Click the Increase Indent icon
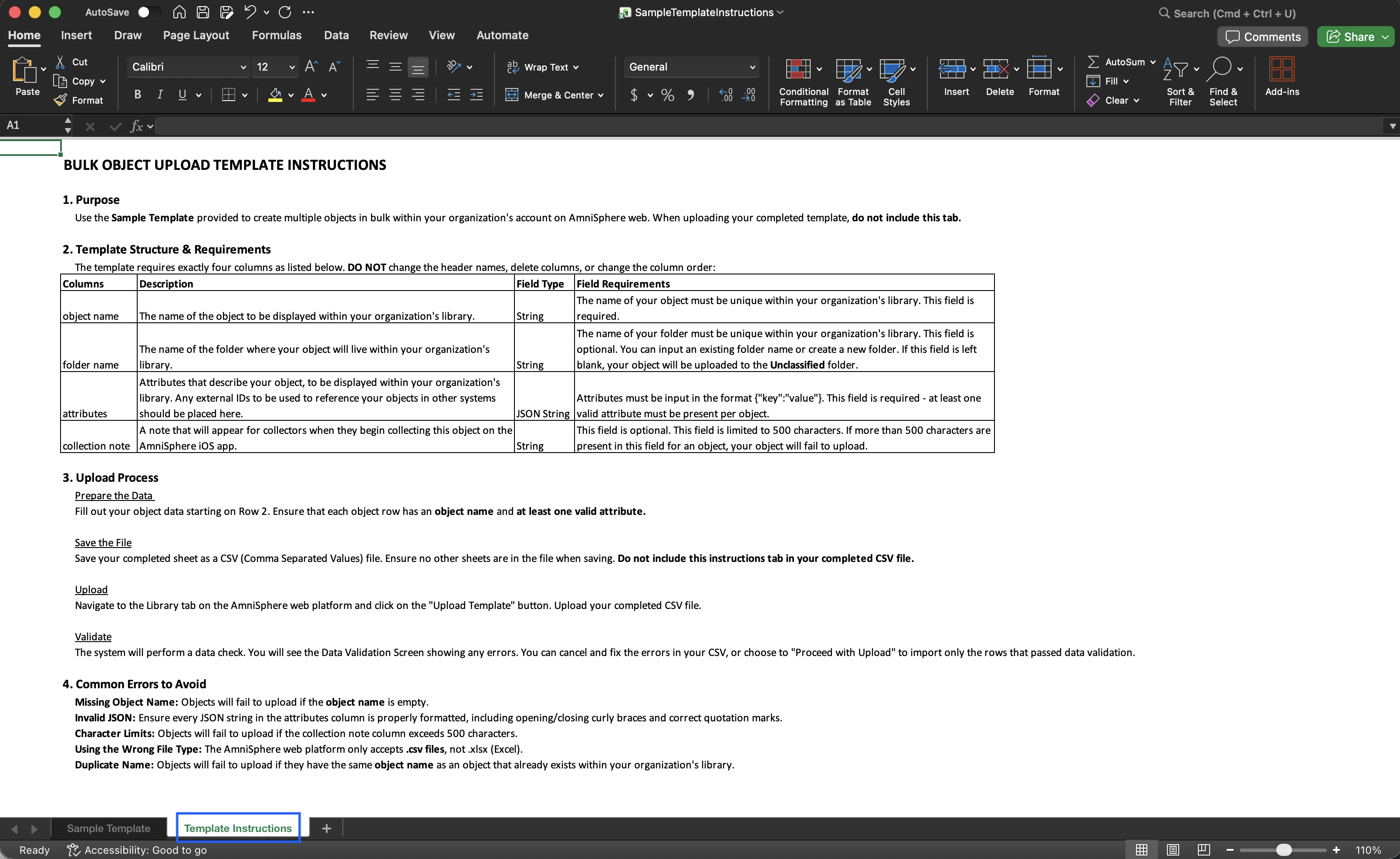The image size is (1400, 859). [x=476, y=95]
